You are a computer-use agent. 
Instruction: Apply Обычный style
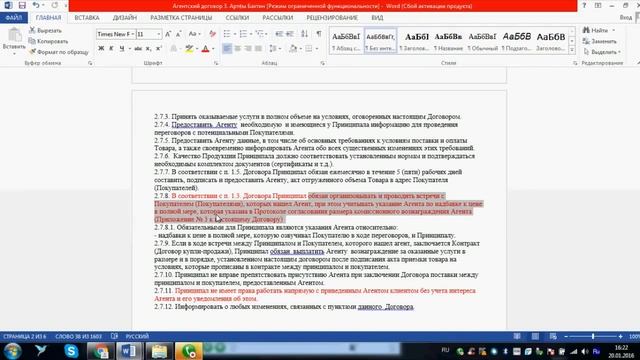482,41
